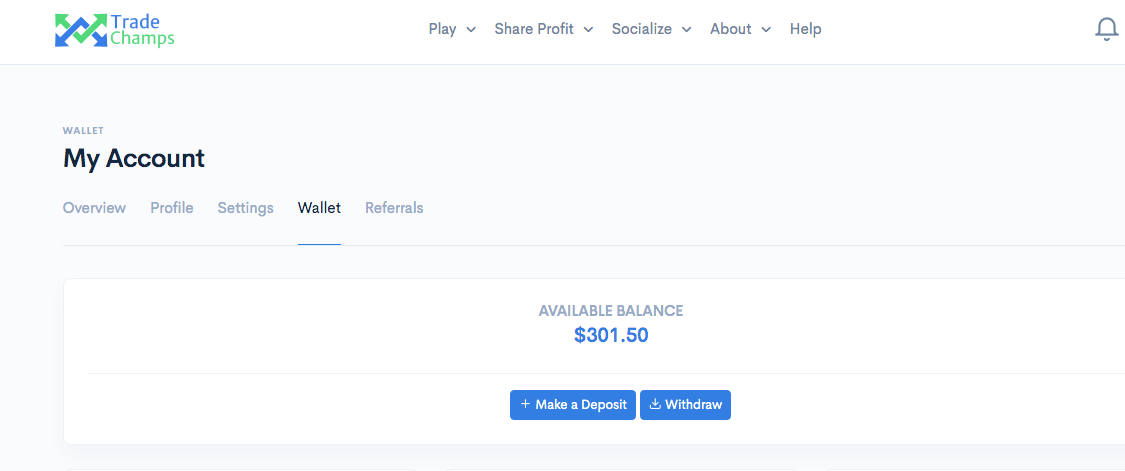Expand the Socialize dropdown chevron
This screenshot has height=471, width=1125.
tap(687, 29)
